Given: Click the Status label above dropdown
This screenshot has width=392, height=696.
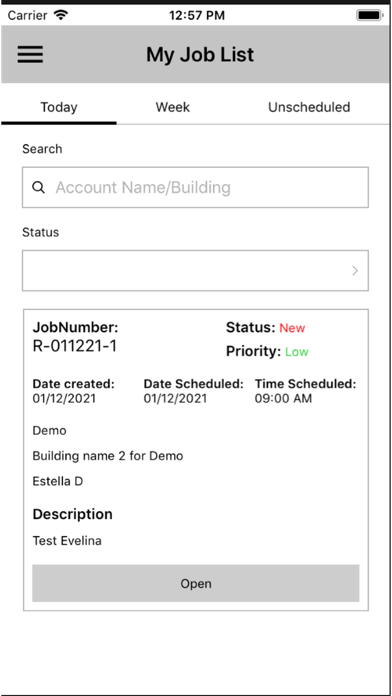Looking at the screenshot, I should click(x=40, y=232).
